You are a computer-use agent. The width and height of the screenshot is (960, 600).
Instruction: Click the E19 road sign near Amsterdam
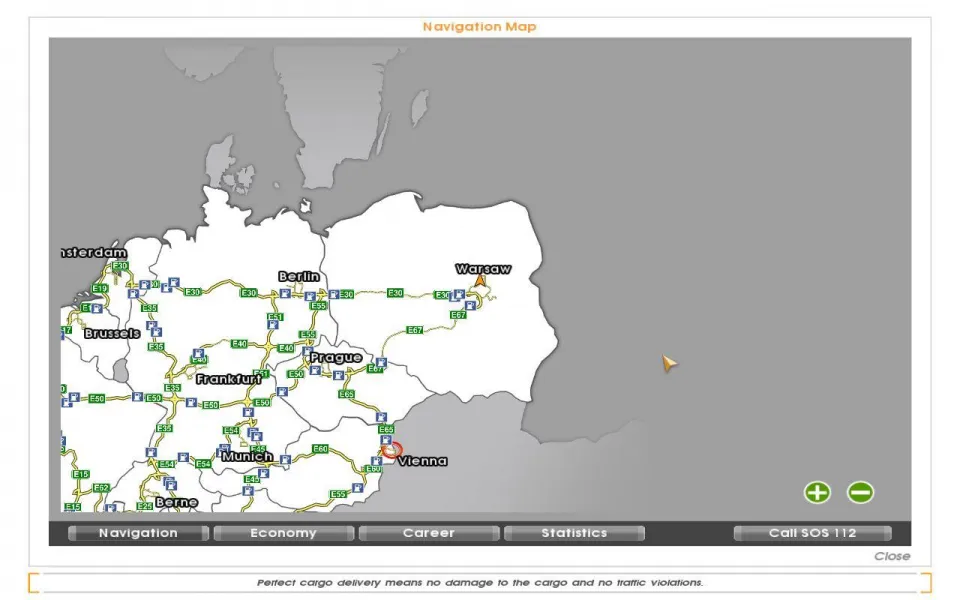(x=99, y=289)
